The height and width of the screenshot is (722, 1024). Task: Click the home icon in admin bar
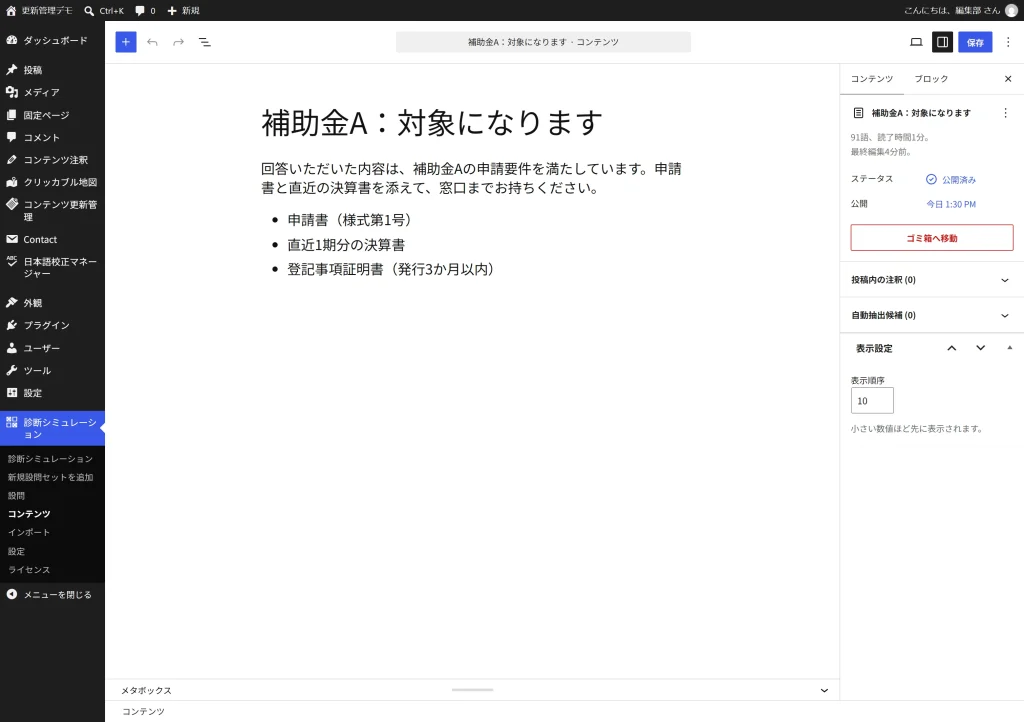(11, 10)
